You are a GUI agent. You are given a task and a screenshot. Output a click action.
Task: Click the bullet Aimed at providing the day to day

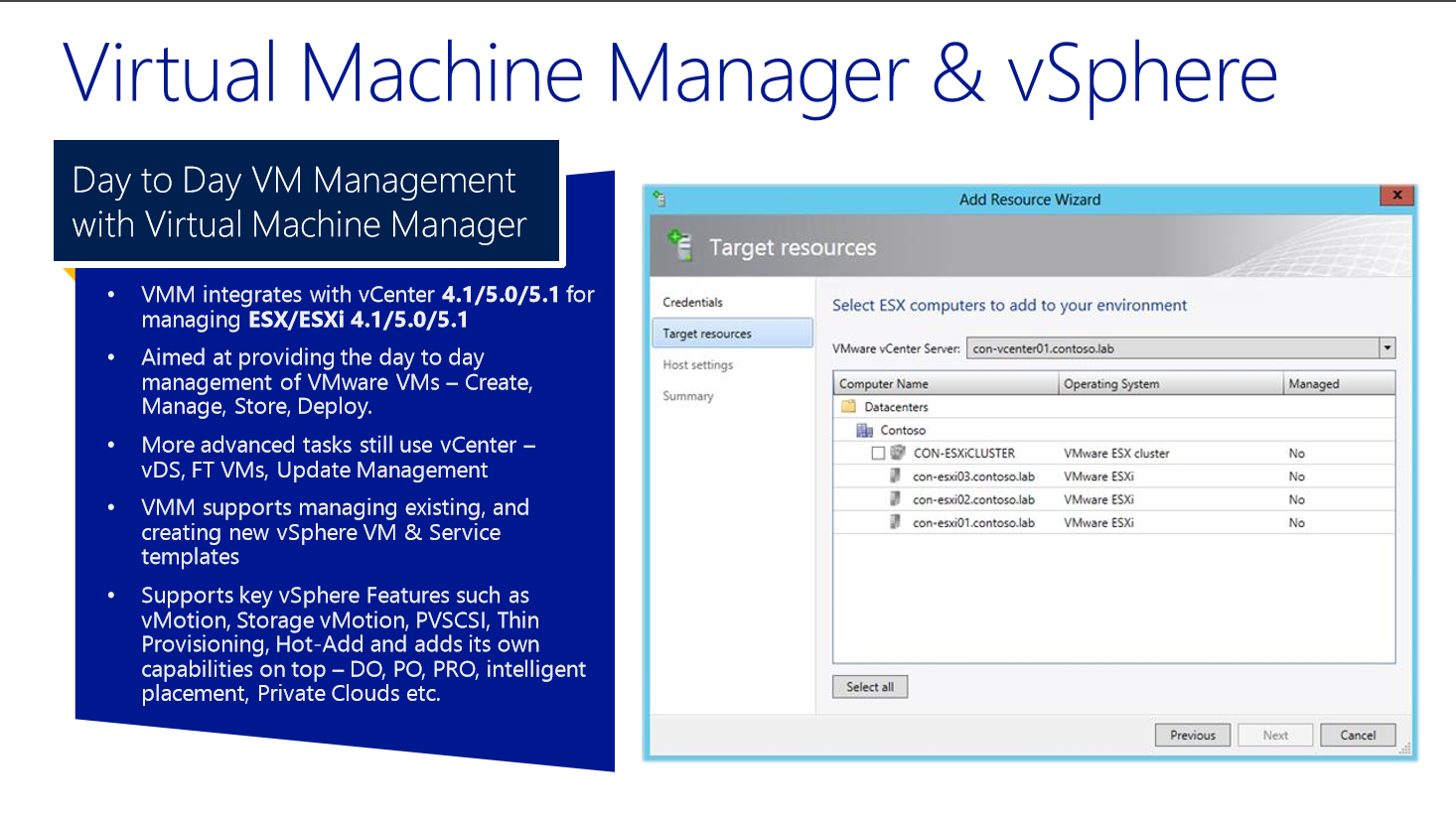337,381
